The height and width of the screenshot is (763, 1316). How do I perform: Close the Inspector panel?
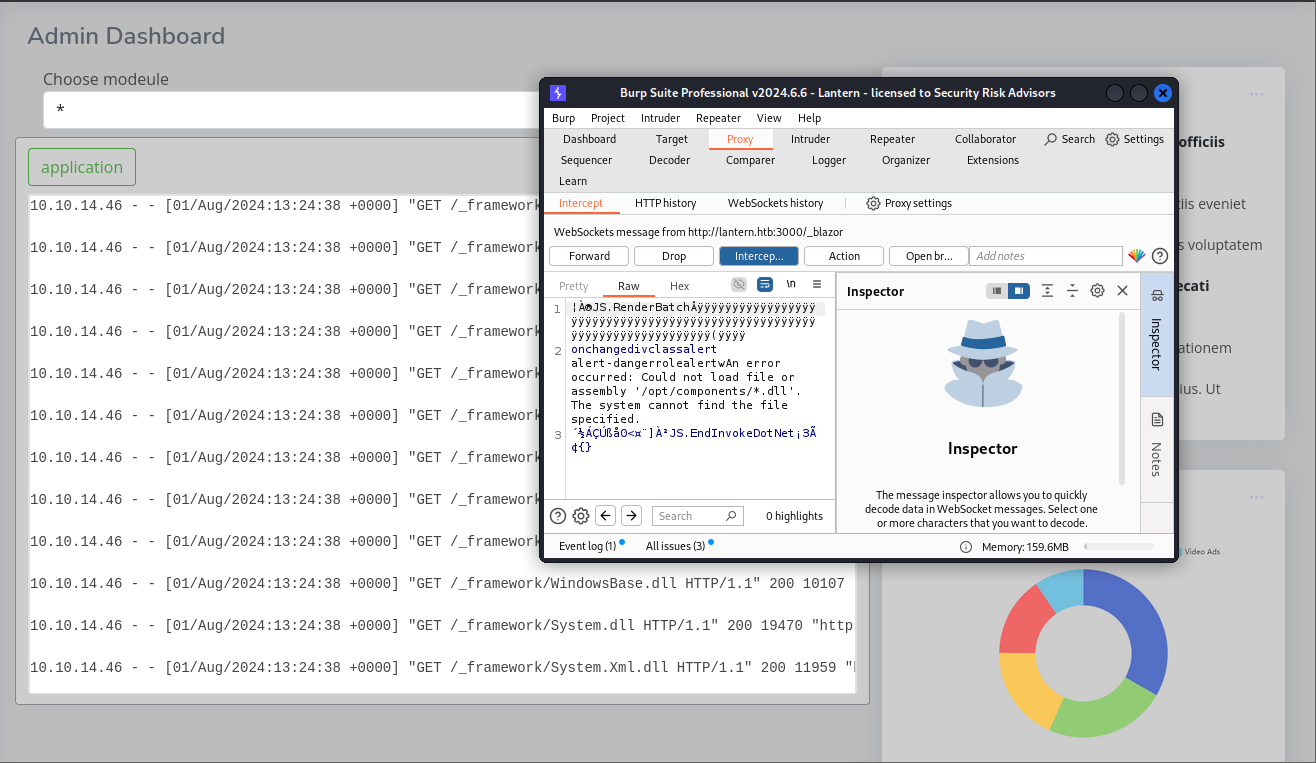click(1122, 291)
